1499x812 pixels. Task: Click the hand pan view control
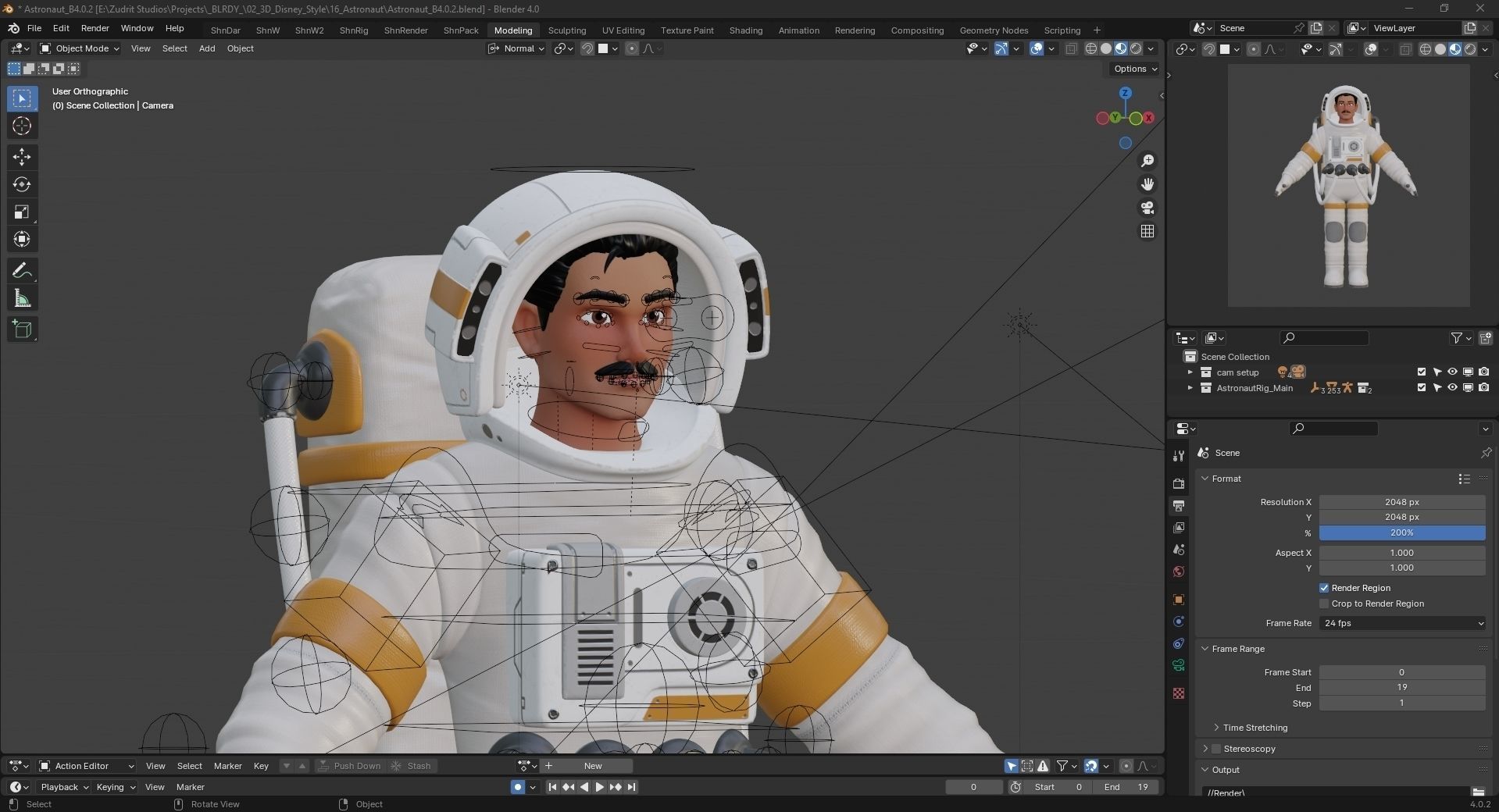1147,184
